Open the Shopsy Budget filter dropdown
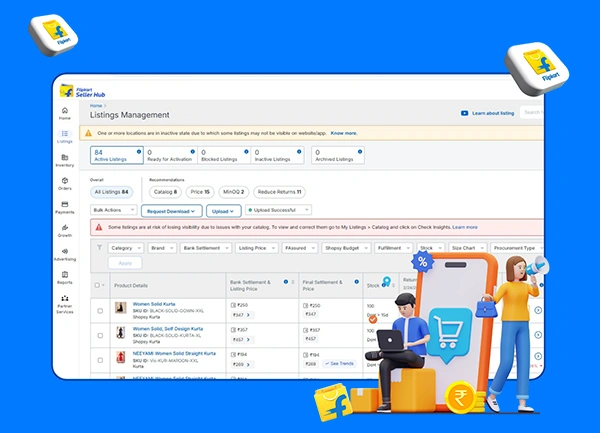 (346, 248)
